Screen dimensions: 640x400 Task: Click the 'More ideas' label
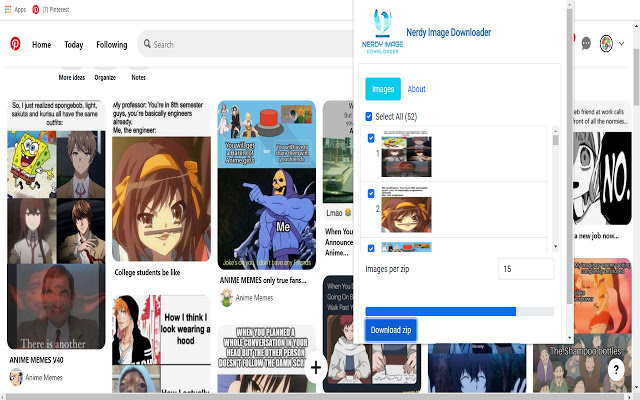72,77
